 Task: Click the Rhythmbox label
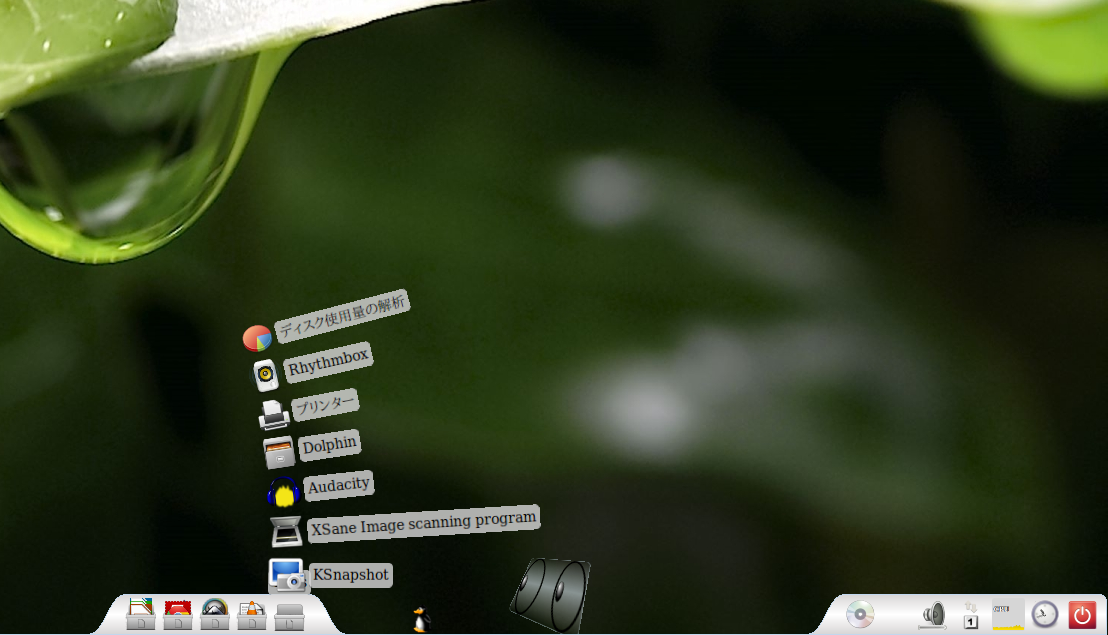[x=329, y=362]
